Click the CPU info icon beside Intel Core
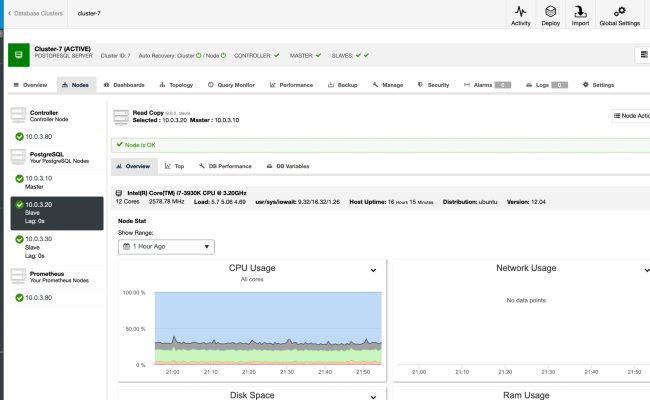This screenshot has height=400, width=650. click(x=119, y=193)
